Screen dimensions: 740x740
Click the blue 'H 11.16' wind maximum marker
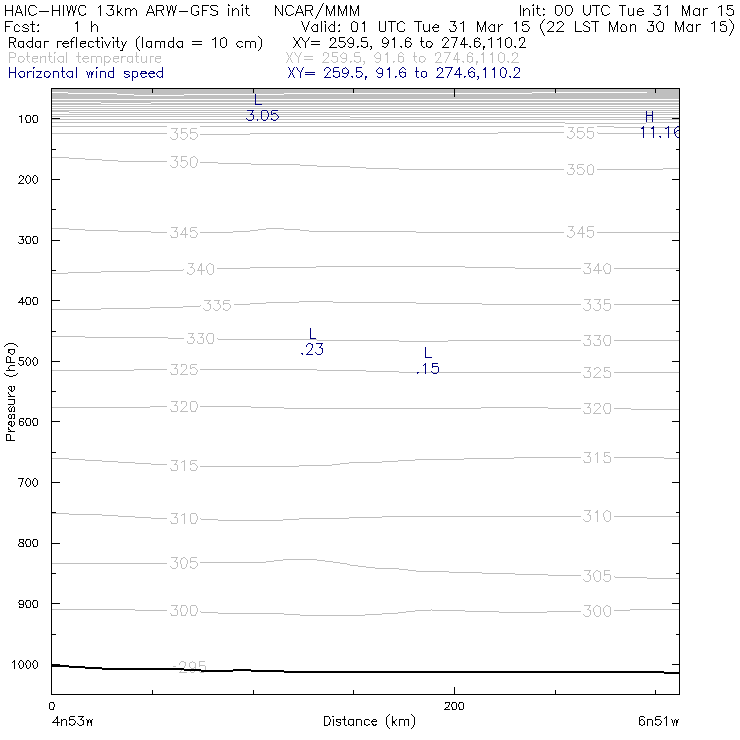pos(659,125)
